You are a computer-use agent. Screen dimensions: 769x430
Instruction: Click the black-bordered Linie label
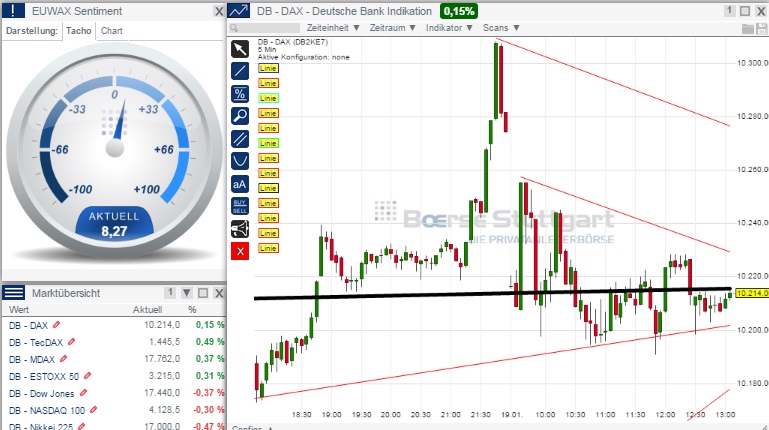pos(268,188)
